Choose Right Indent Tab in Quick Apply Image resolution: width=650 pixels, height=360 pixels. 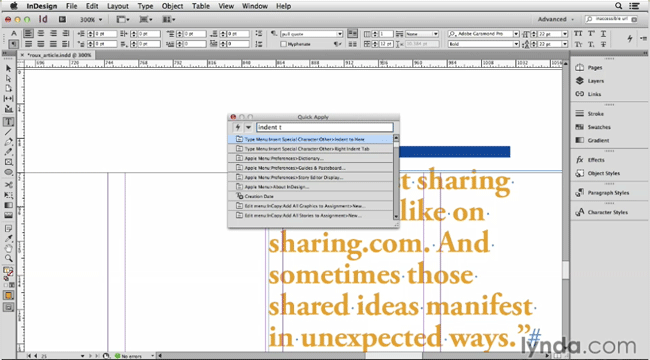[310, 149]
